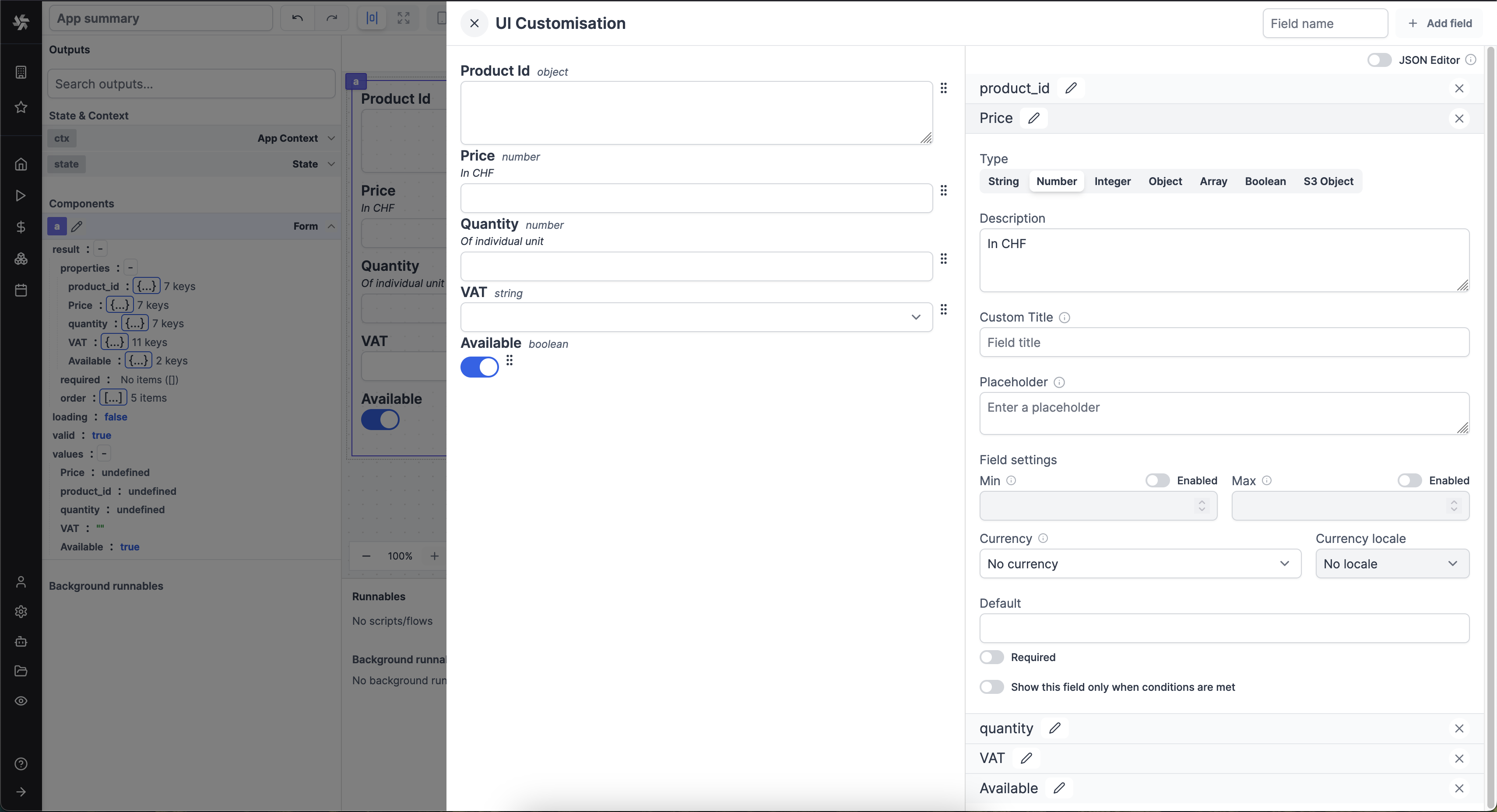Edit the component a id pencil

(x=77, y=226)
